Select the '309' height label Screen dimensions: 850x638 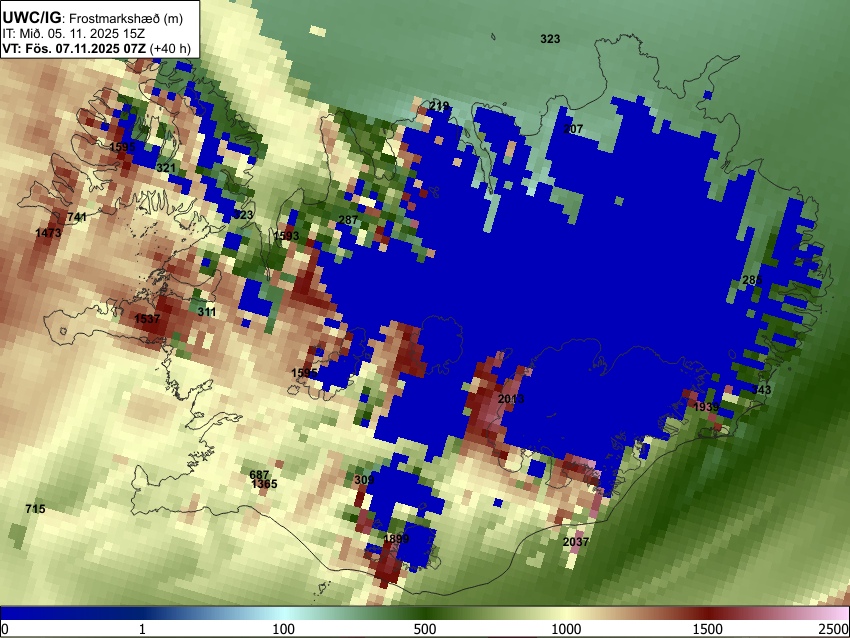tap(364, 480)
